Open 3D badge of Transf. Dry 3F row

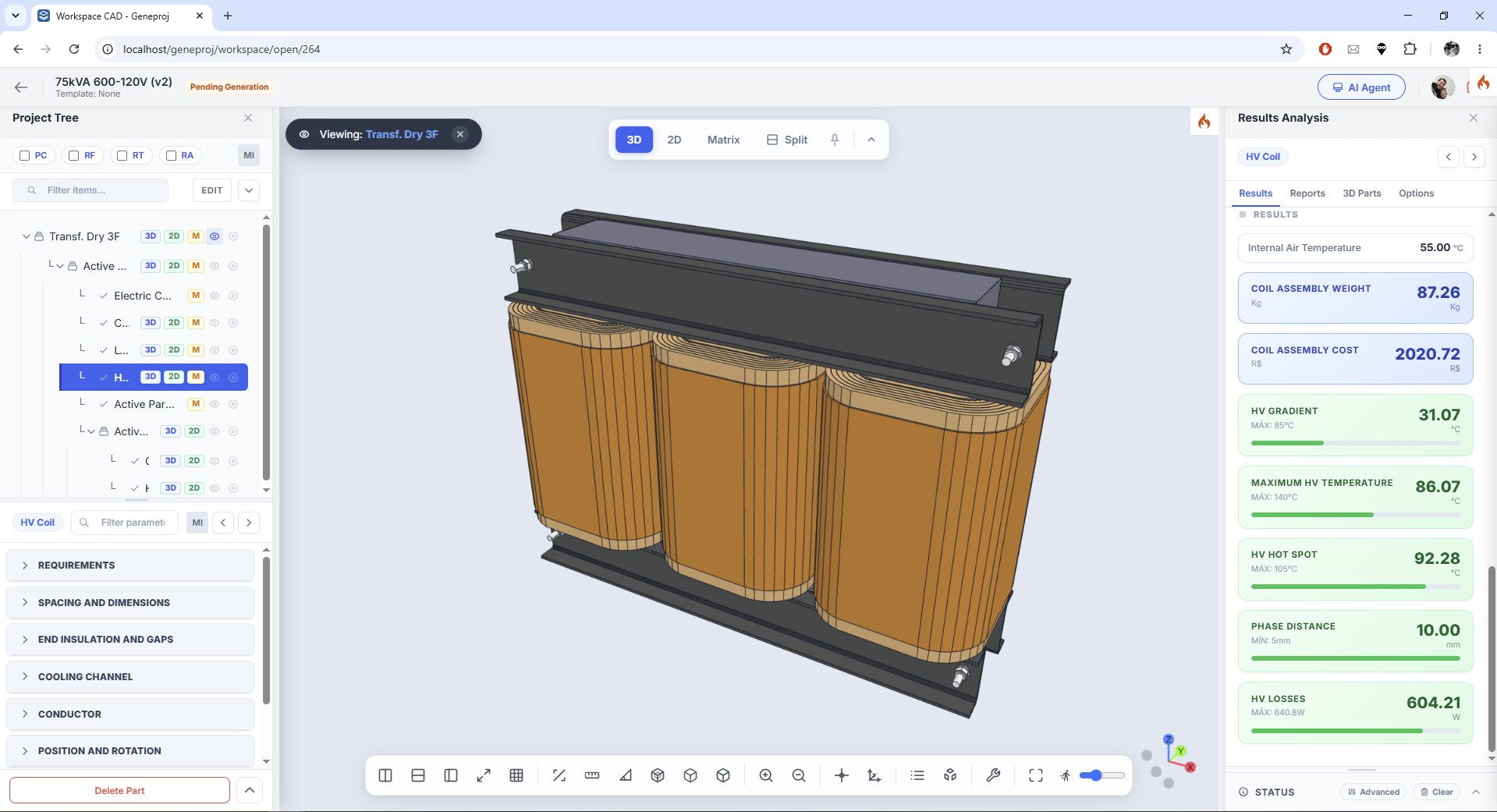151,236
